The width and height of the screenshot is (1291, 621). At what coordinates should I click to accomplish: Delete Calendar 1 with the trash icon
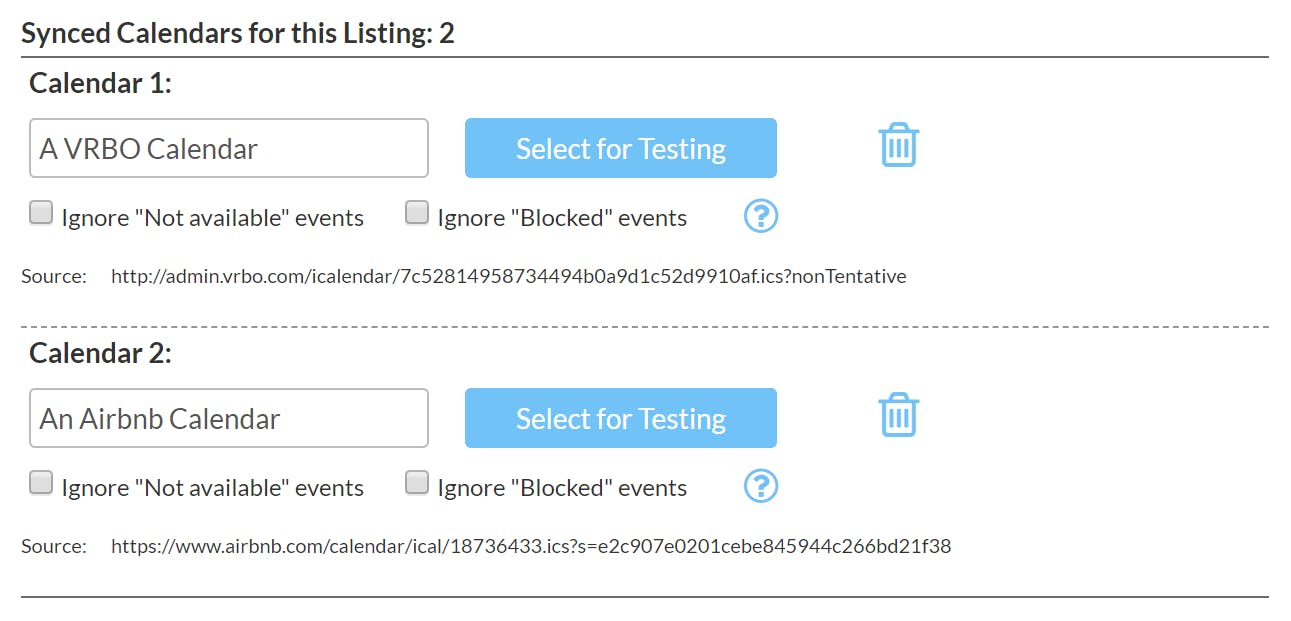tap(898, 146)
